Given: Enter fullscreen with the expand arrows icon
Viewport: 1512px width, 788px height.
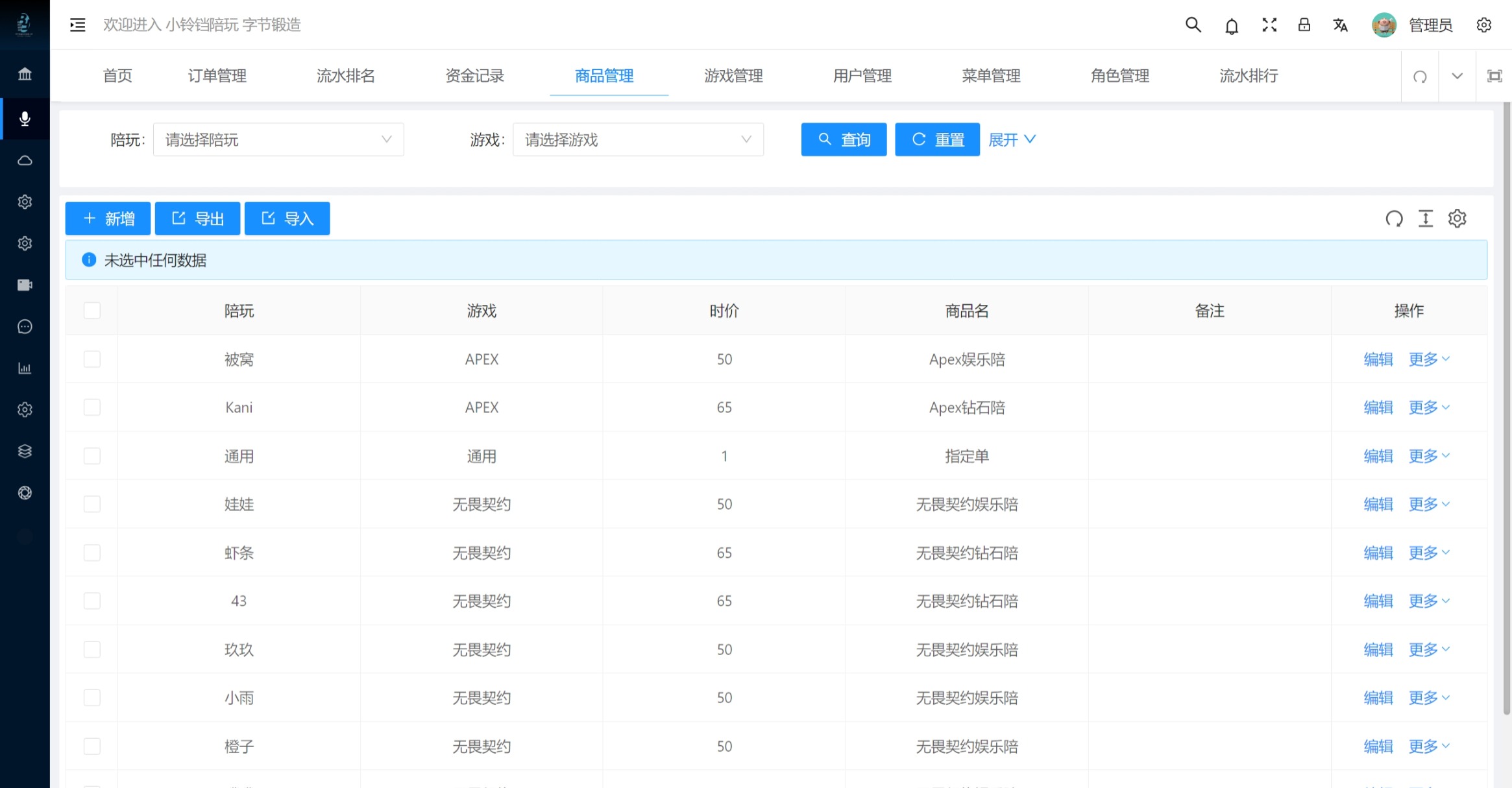Looking at the screenshot, I should 1269,25.
